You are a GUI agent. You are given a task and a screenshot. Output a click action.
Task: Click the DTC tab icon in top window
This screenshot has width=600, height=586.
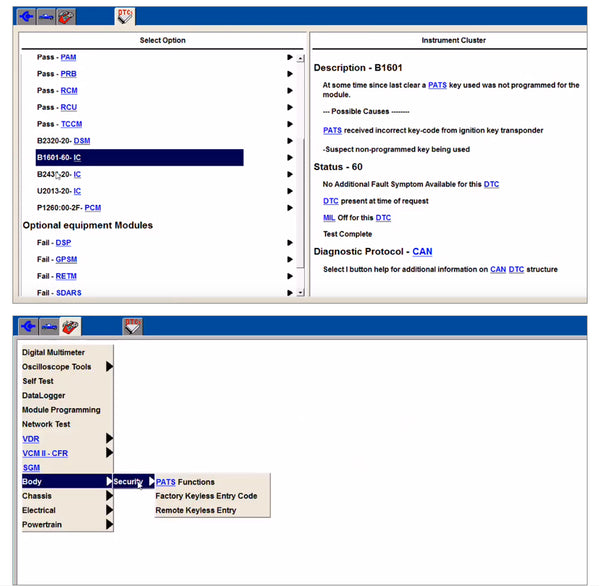coord(126,15)
